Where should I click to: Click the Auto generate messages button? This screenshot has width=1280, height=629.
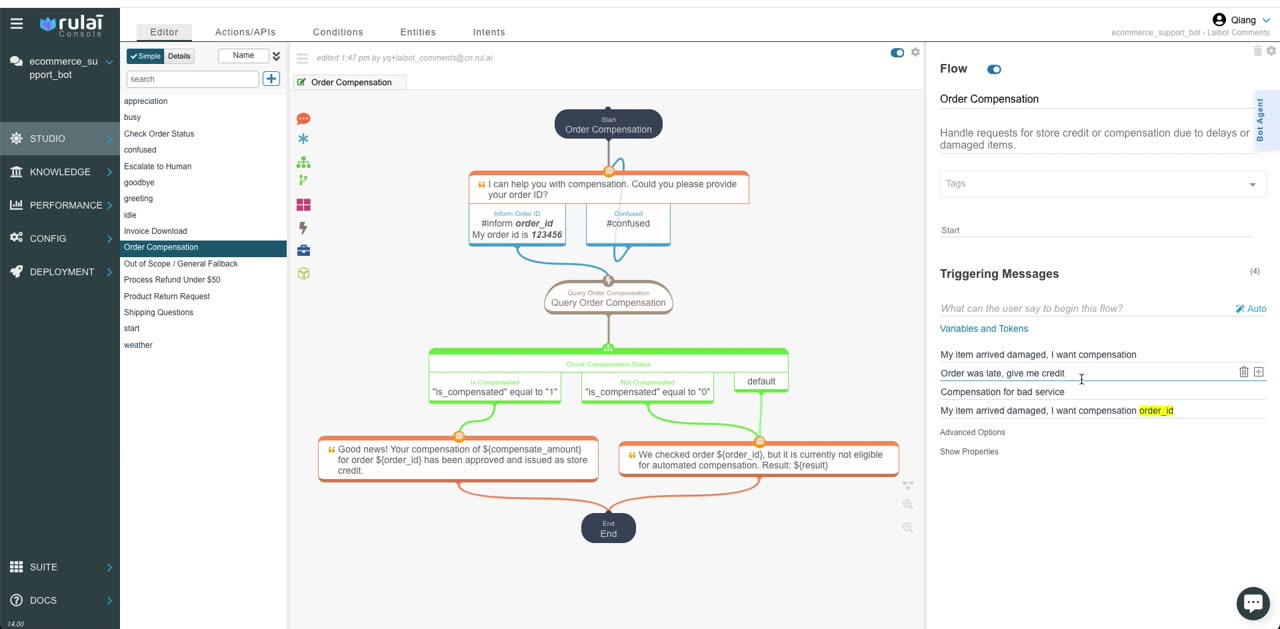(x=1251, y=309)
